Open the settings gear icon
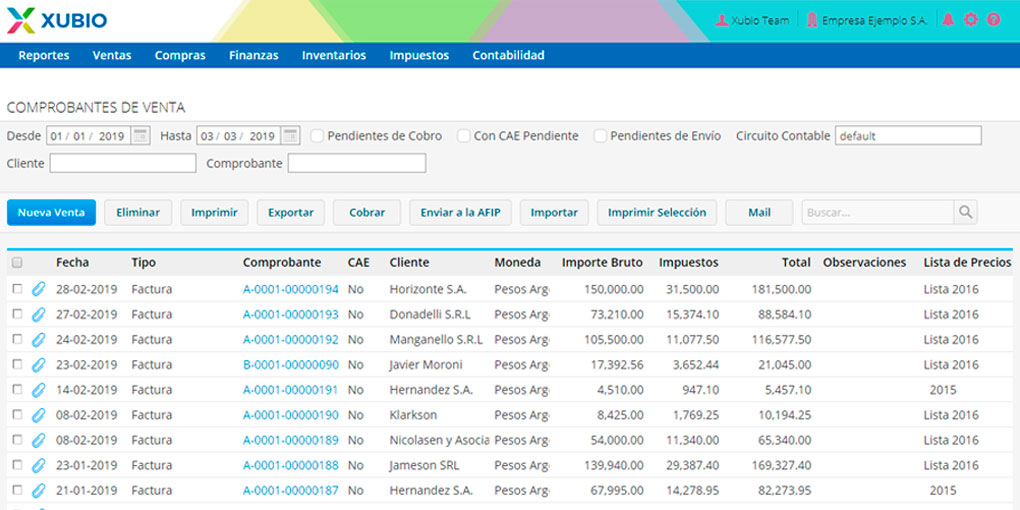Screen dimensions: 1020x510 [x=970, y=20]
